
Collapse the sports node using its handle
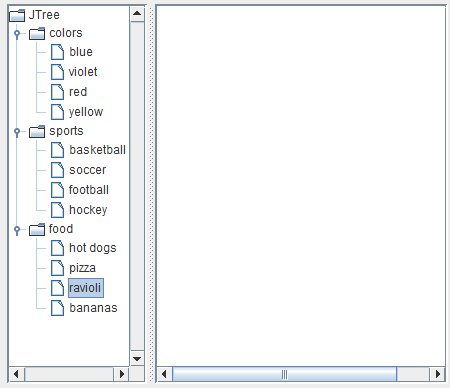[17, 132]
